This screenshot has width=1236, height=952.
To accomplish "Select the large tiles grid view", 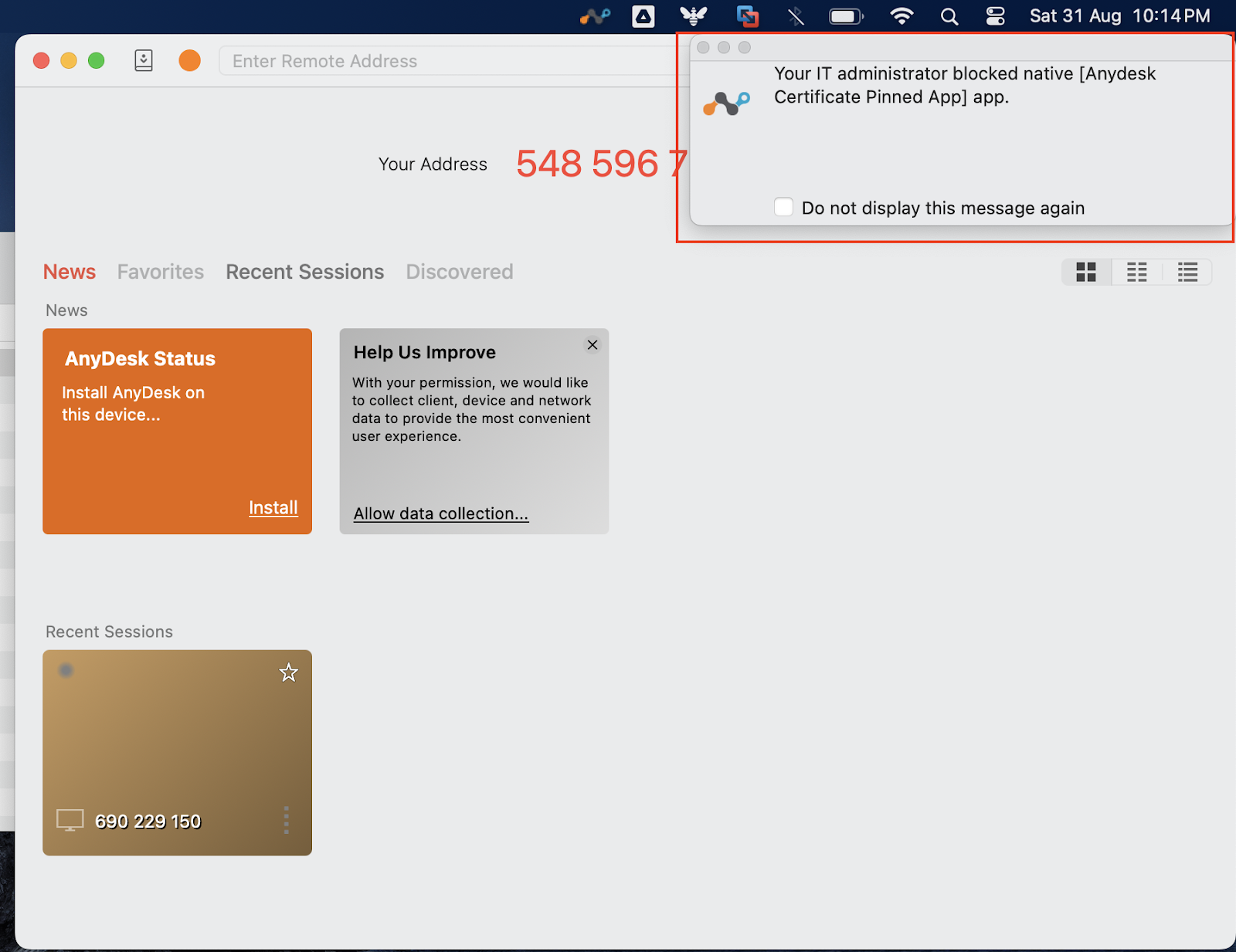I will [1086, 272].
